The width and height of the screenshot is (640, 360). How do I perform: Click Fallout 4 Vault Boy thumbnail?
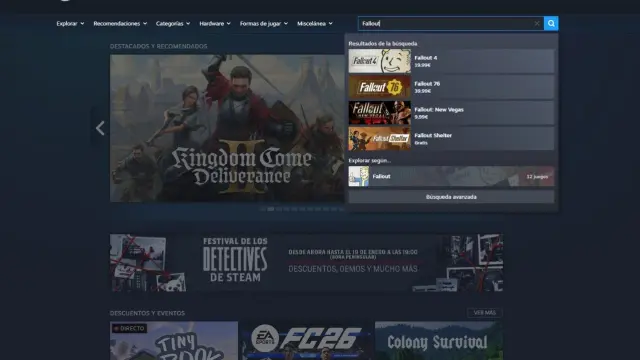click(380, 61)
